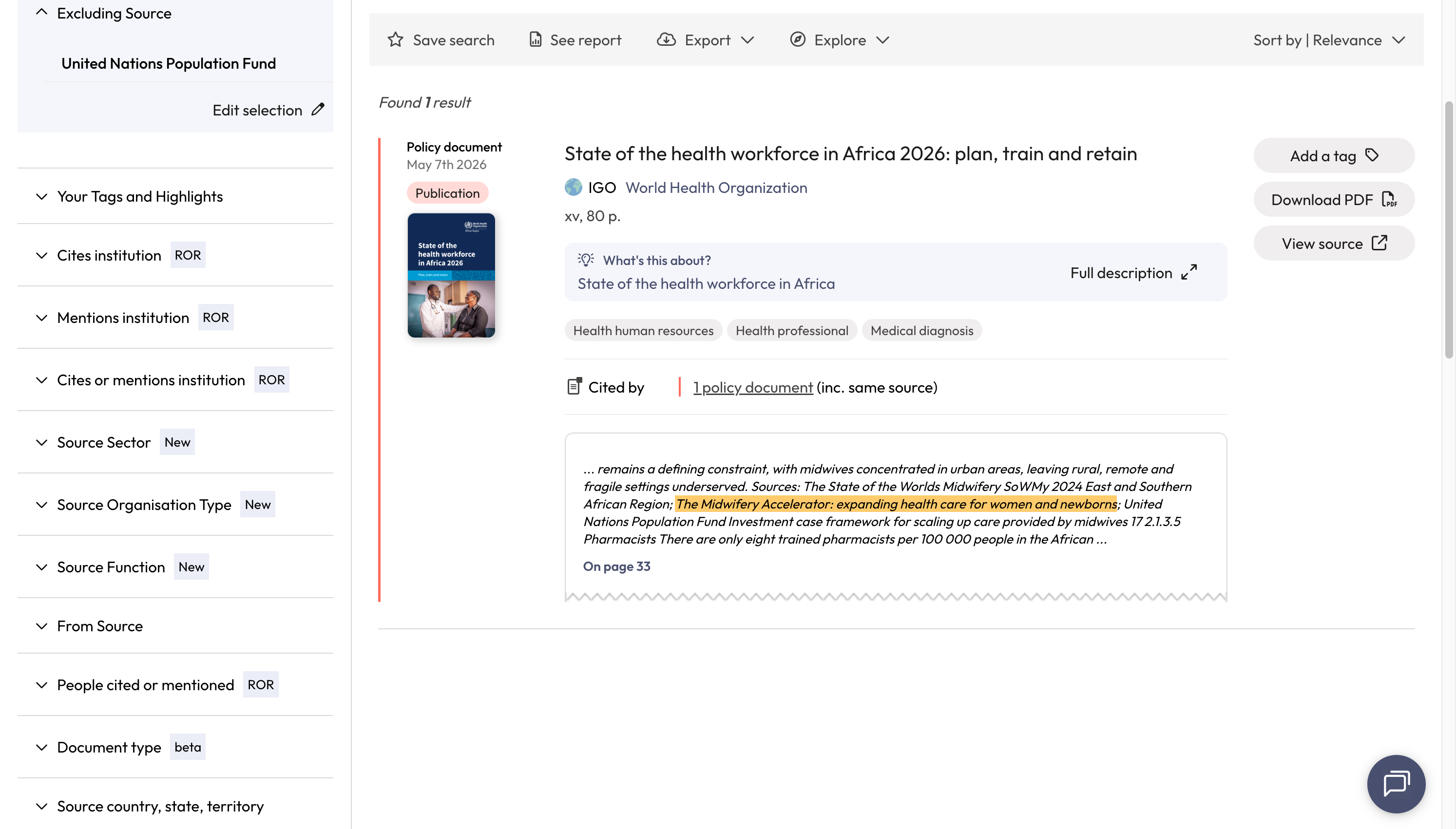Click the star icon beside Save search
1456x829 pixels.
tap(395, 40)
